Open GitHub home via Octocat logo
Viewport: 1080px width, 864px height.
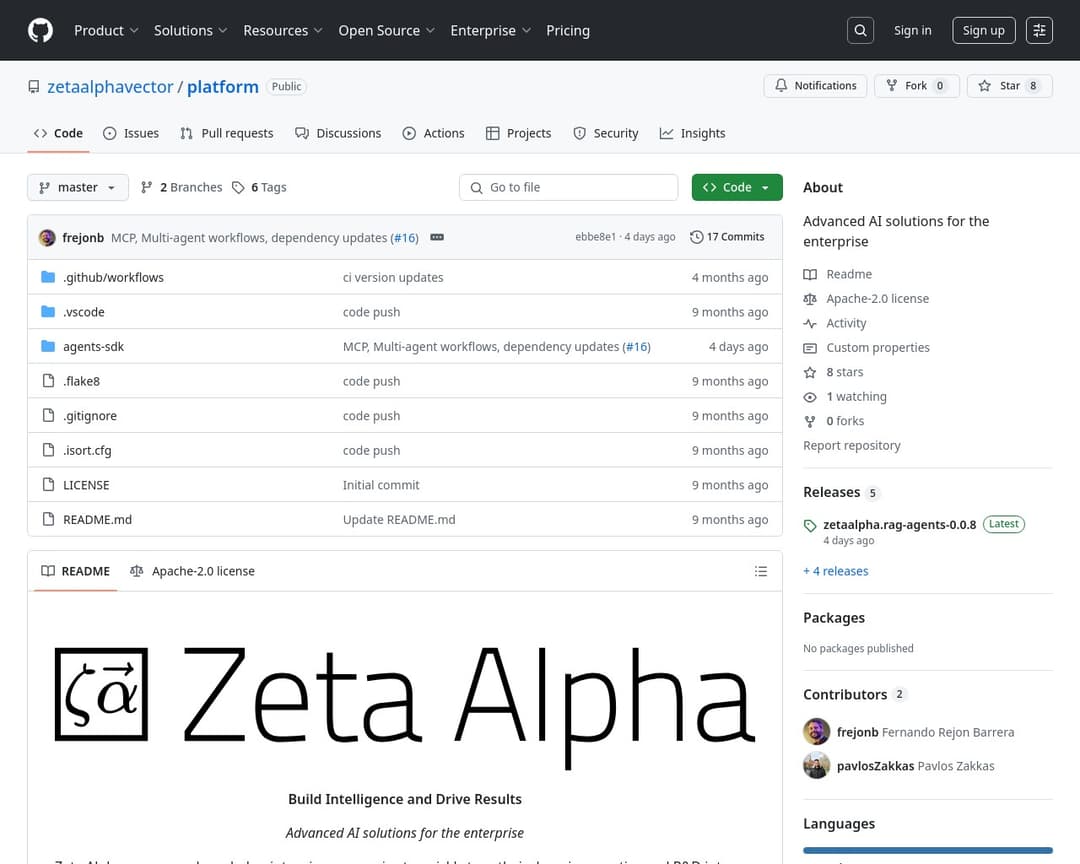40,30
